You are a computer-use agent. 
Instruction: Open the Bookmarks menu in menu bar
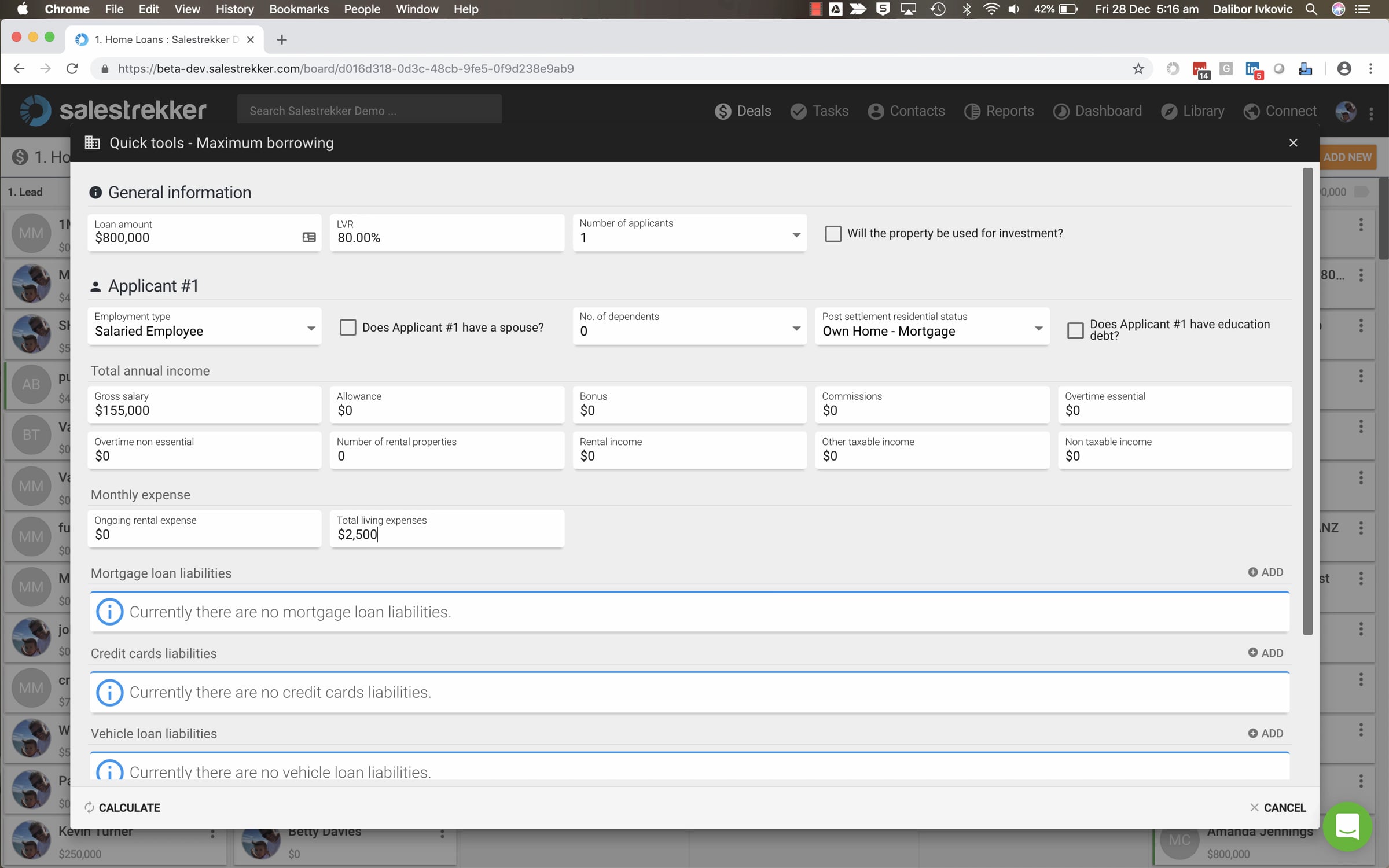[299, 9]
